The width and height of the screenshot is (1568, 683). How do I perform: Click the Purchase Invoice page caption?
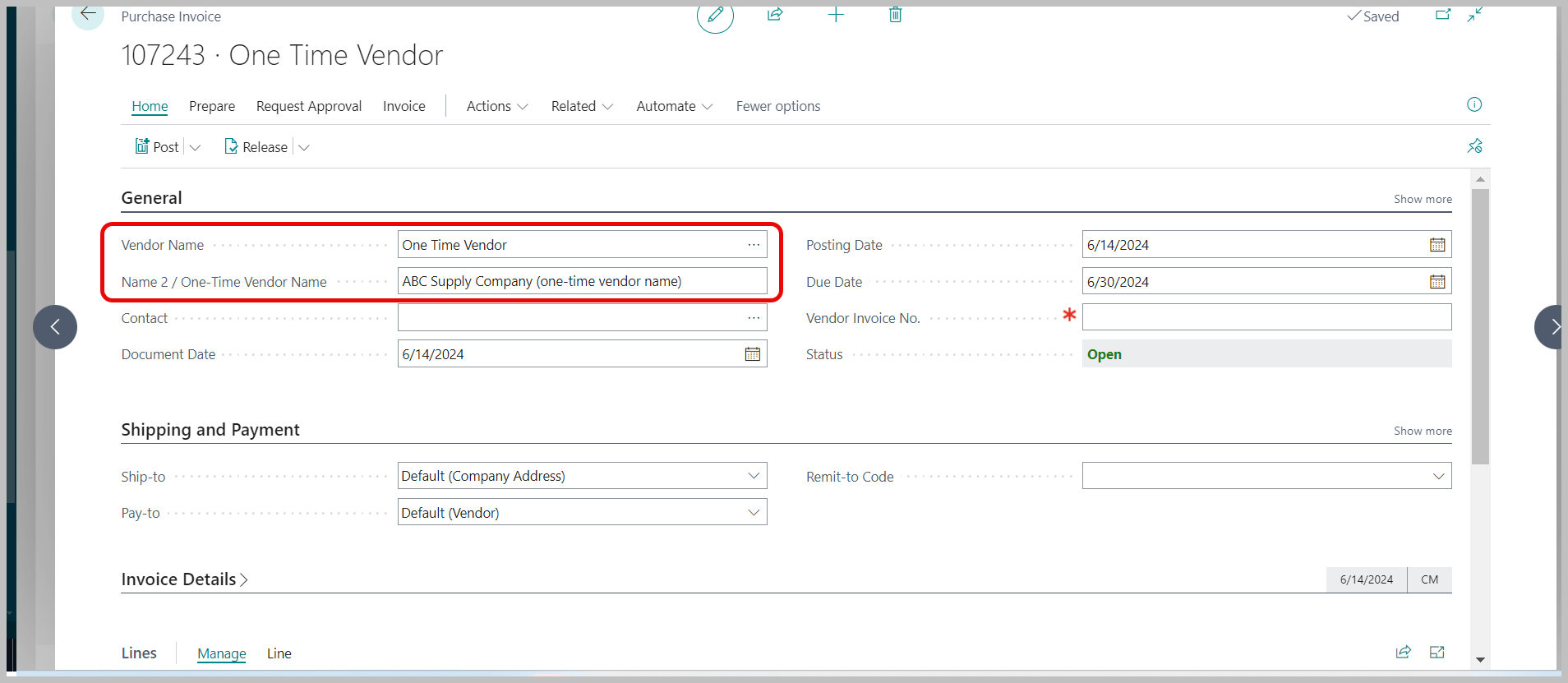point(171,16)
